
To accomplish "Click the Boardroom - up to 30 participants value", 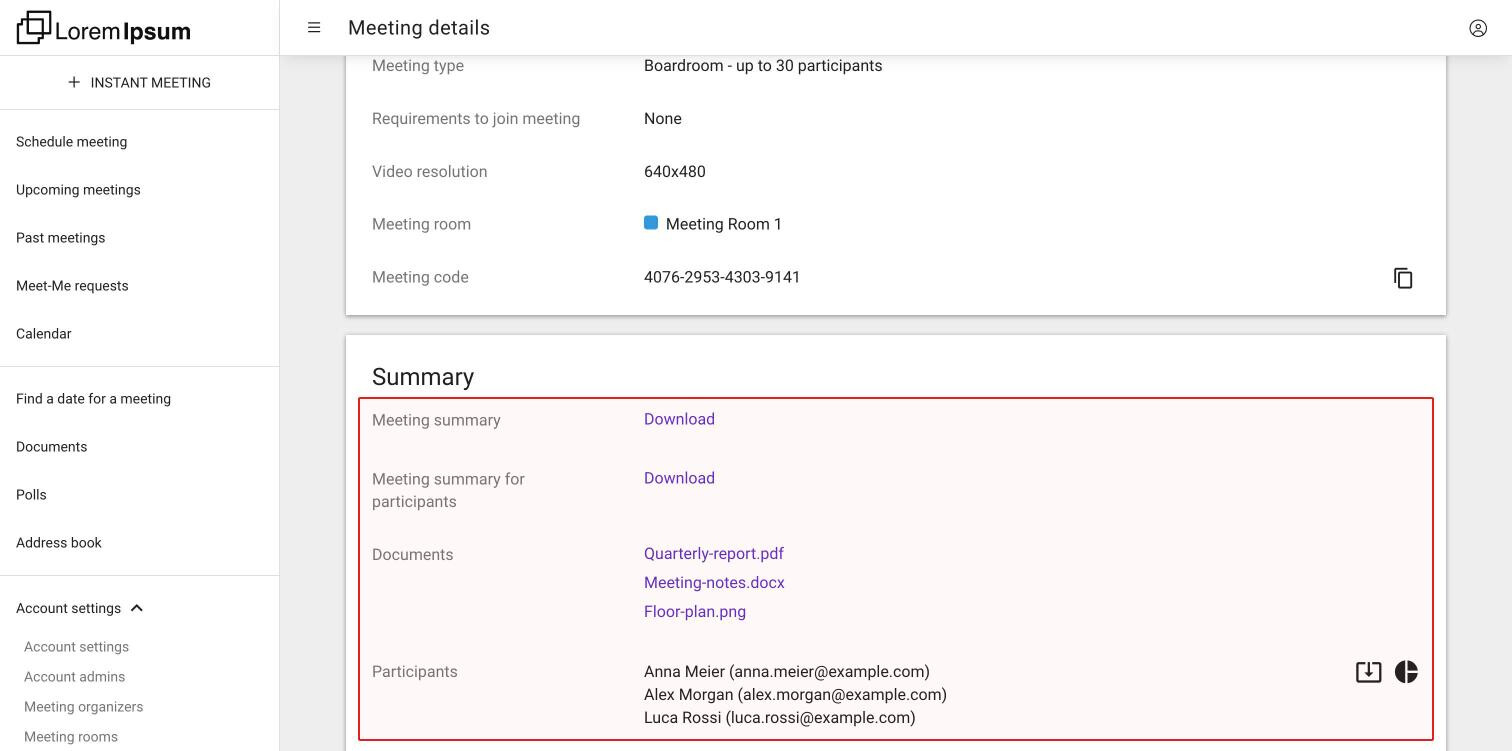I will 763,66.
